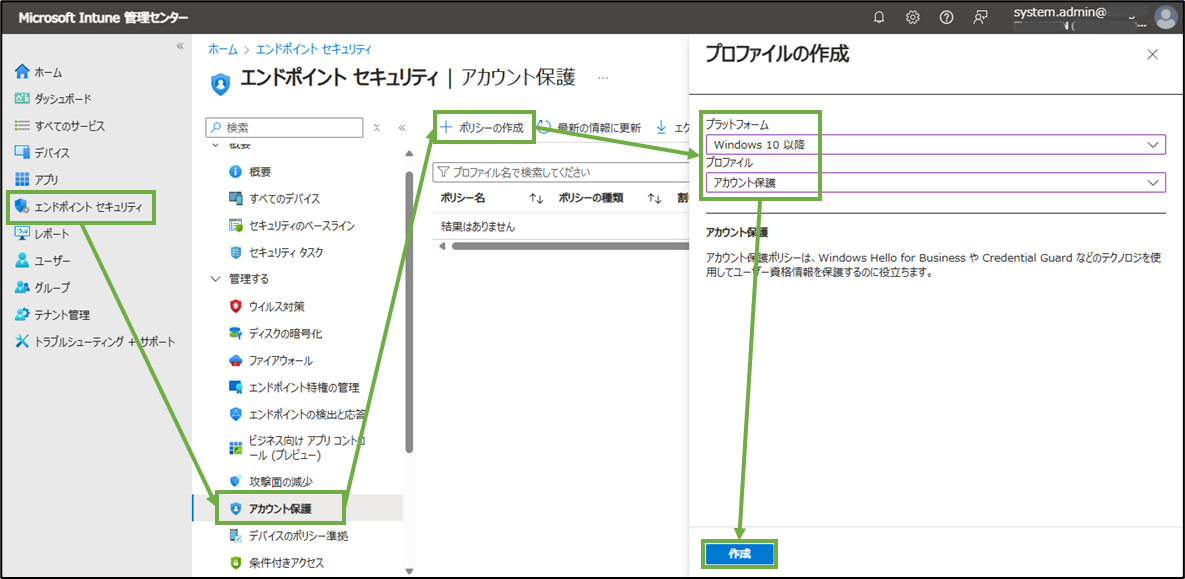
Task: Open the settings gear icon
Action: click(912, 17)
